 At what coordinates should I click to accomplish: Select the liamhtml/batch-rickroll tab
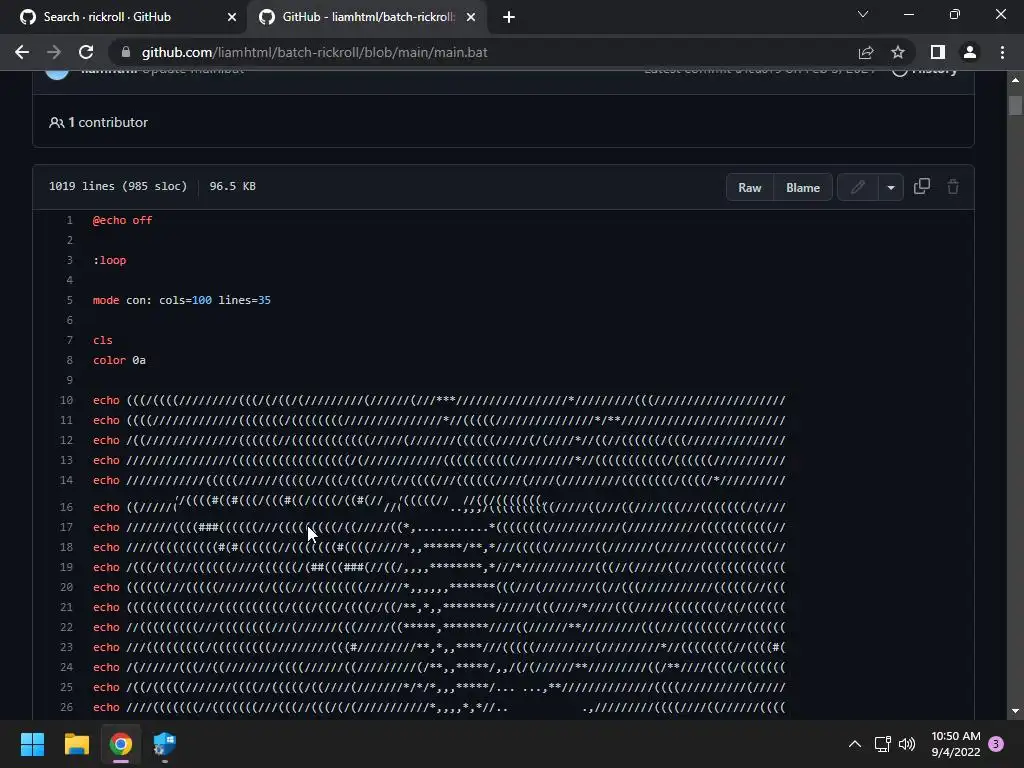367,17
